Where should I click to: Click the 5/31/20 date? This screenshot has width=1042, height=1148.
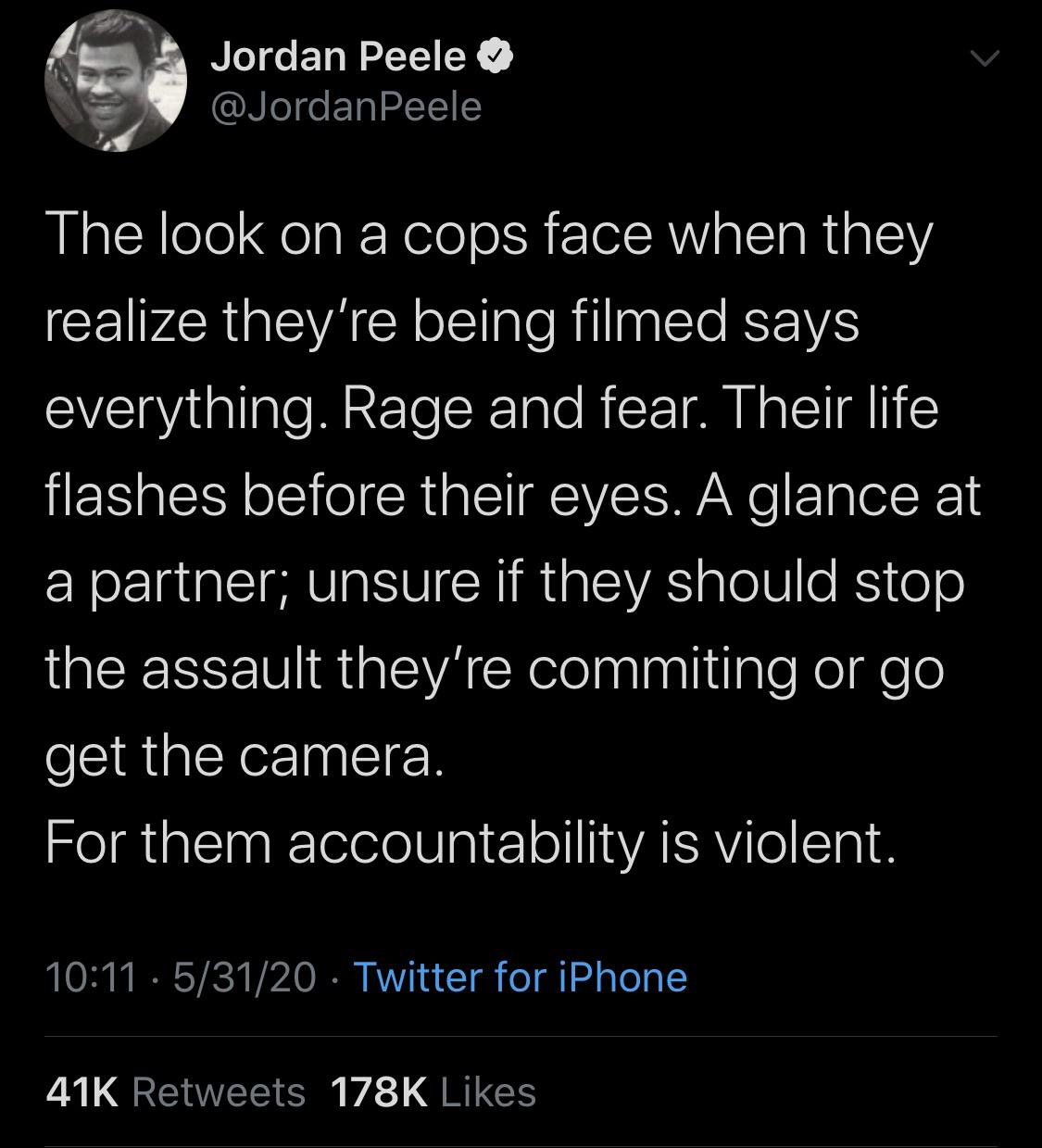(244, 978)
